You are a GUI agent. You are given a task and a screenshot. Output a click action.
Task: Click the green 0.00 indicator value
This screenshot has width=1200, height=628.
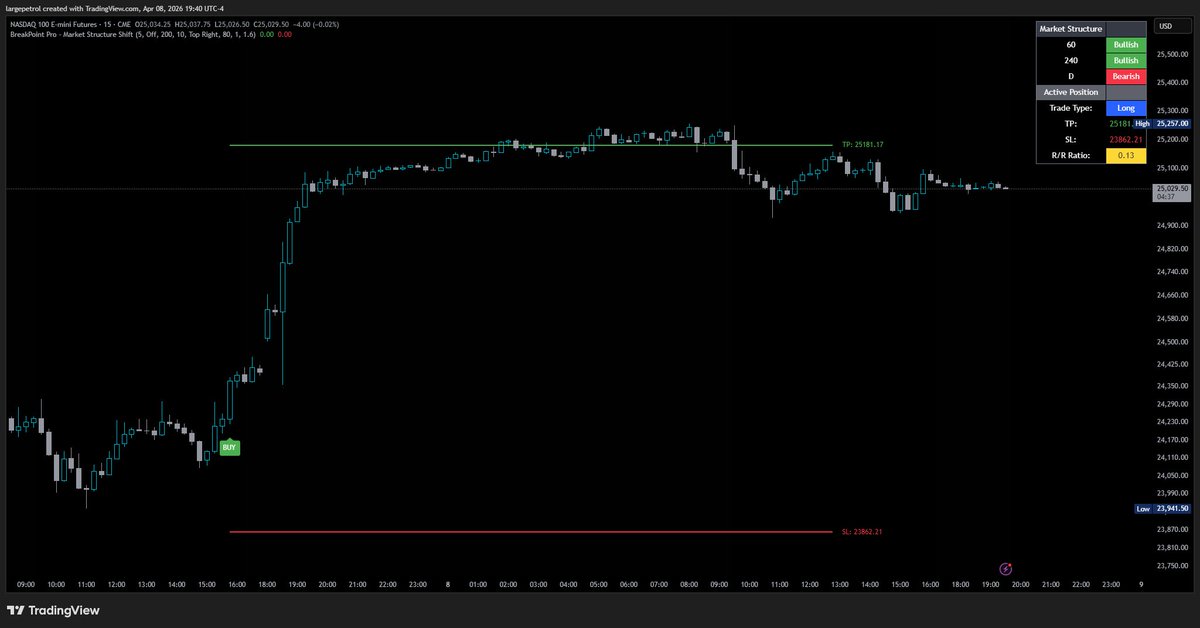point(265,34)
